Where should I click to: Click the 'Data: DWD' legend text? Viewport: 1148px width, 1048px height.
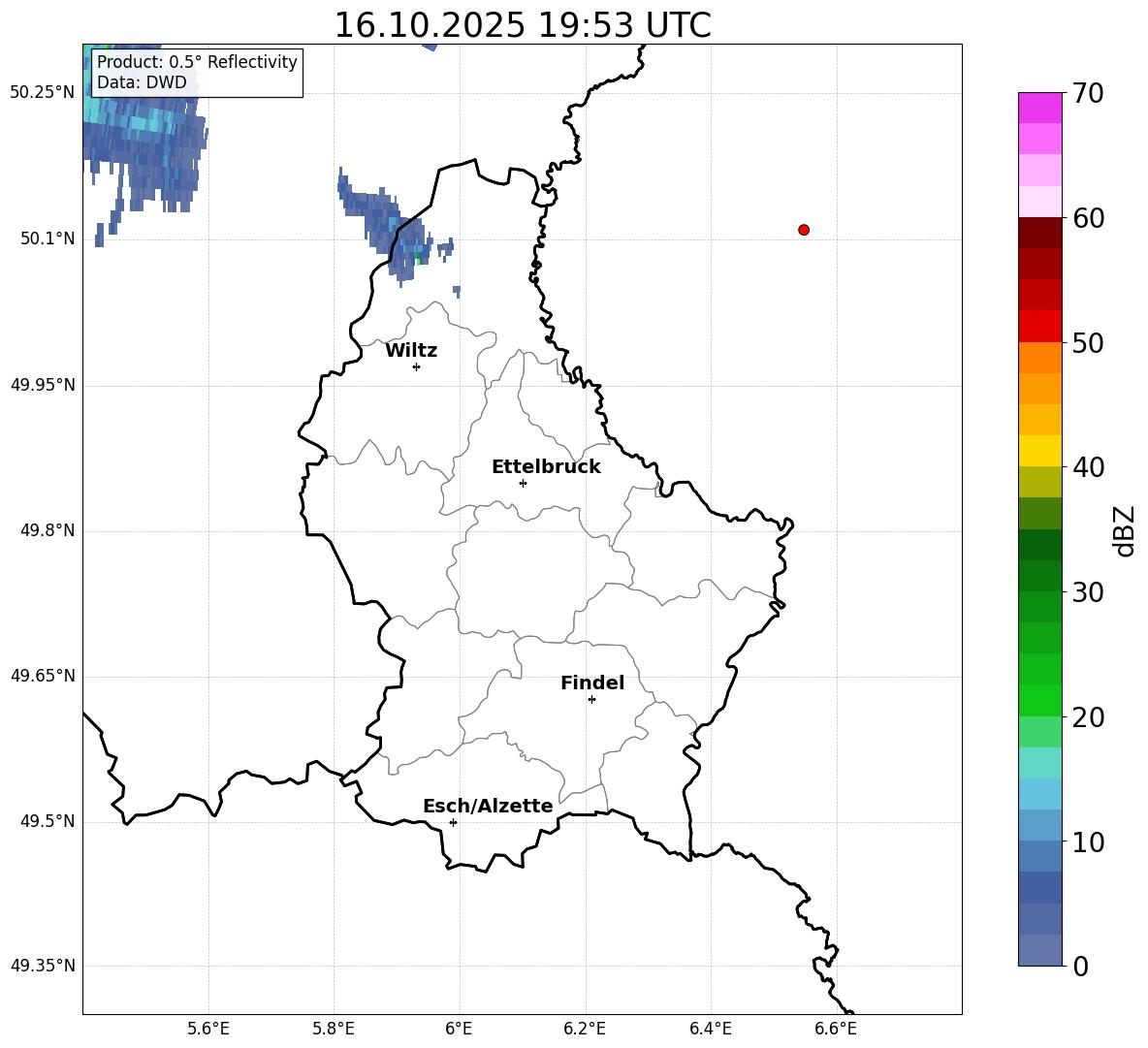[142, 82]
